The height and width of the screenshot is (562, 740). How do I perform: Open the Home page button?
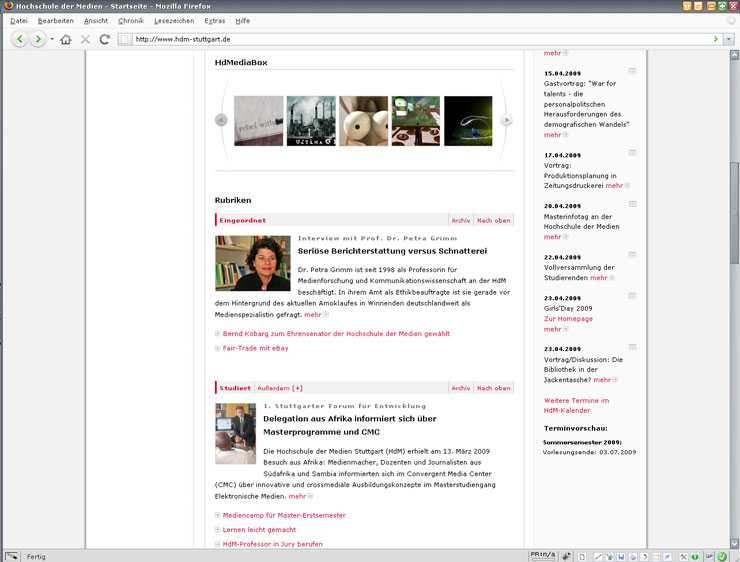click(66, 39)
